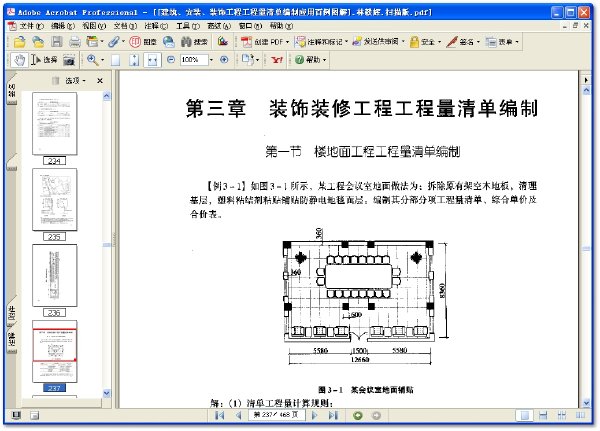
Task: Go to the next page arrow
Action: coord(315,415)
